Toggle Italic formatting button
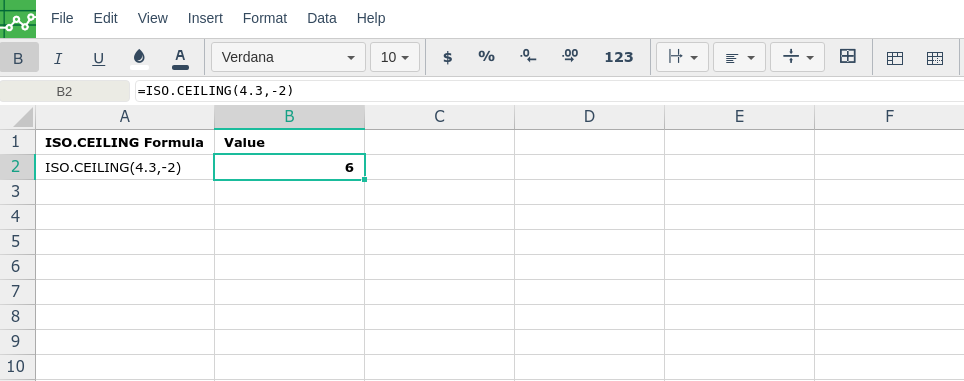 pyautogui.click(x=58, y=58)
